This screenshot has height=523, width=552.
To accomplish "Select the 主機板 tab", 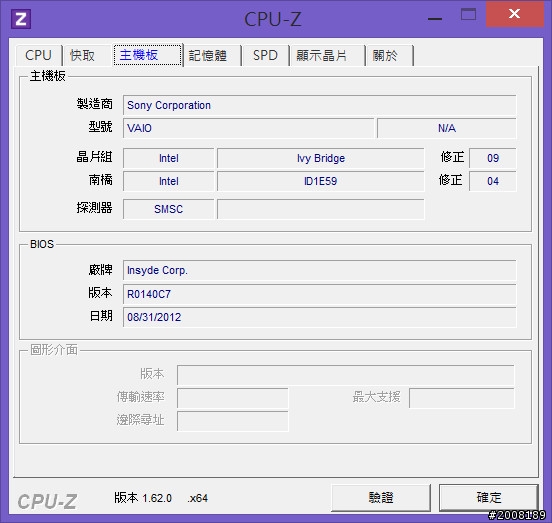I will [148, 55].
